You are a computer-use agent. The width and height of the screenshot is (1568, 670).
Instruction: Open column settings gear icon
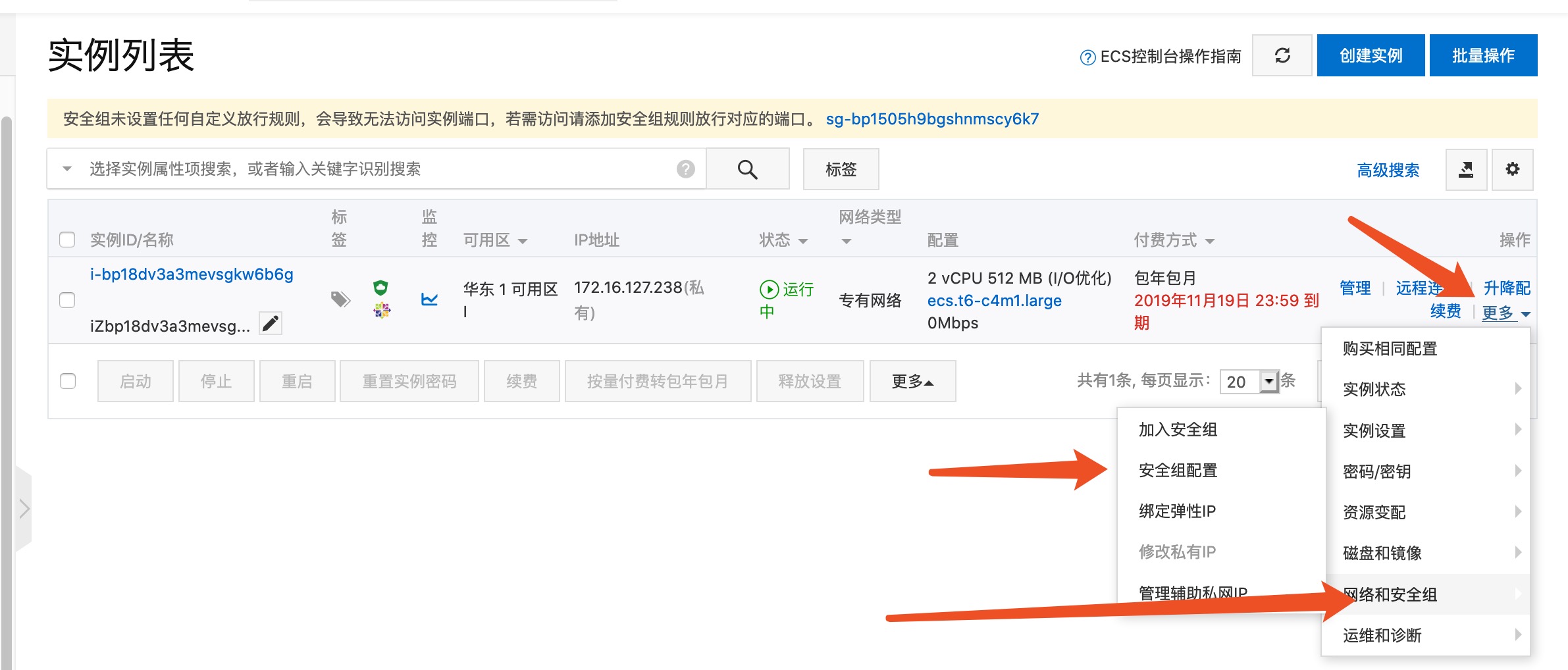[1512, 170]
